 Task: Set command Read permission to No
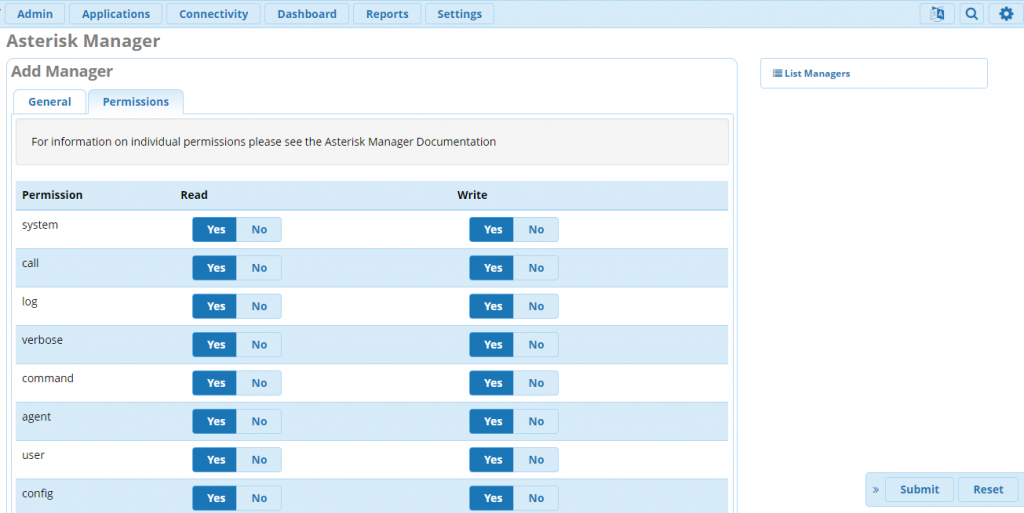tap(259, 383)
